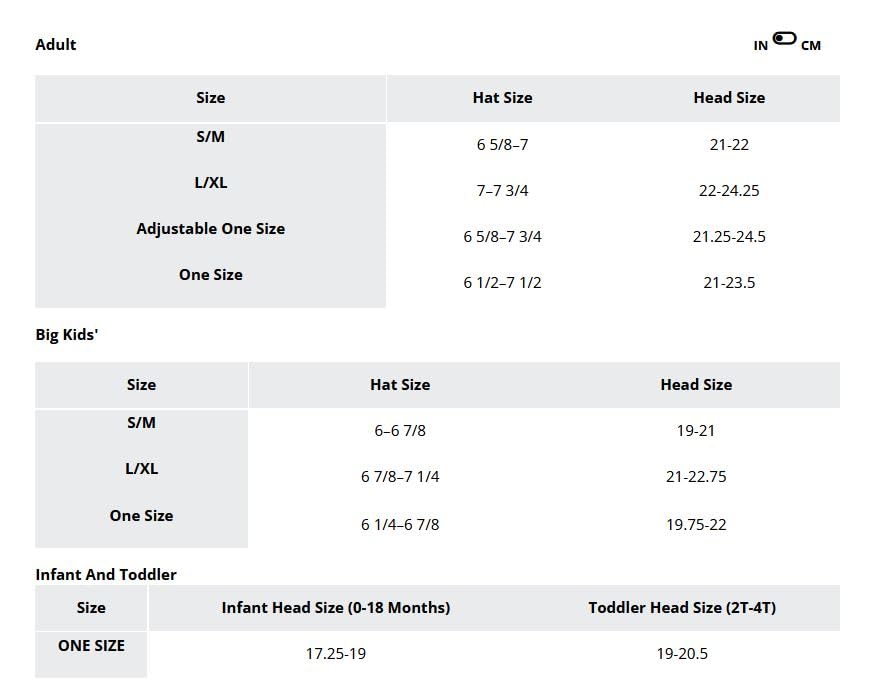Select the ONE SIZE infant row label

[x=91, y=646]
